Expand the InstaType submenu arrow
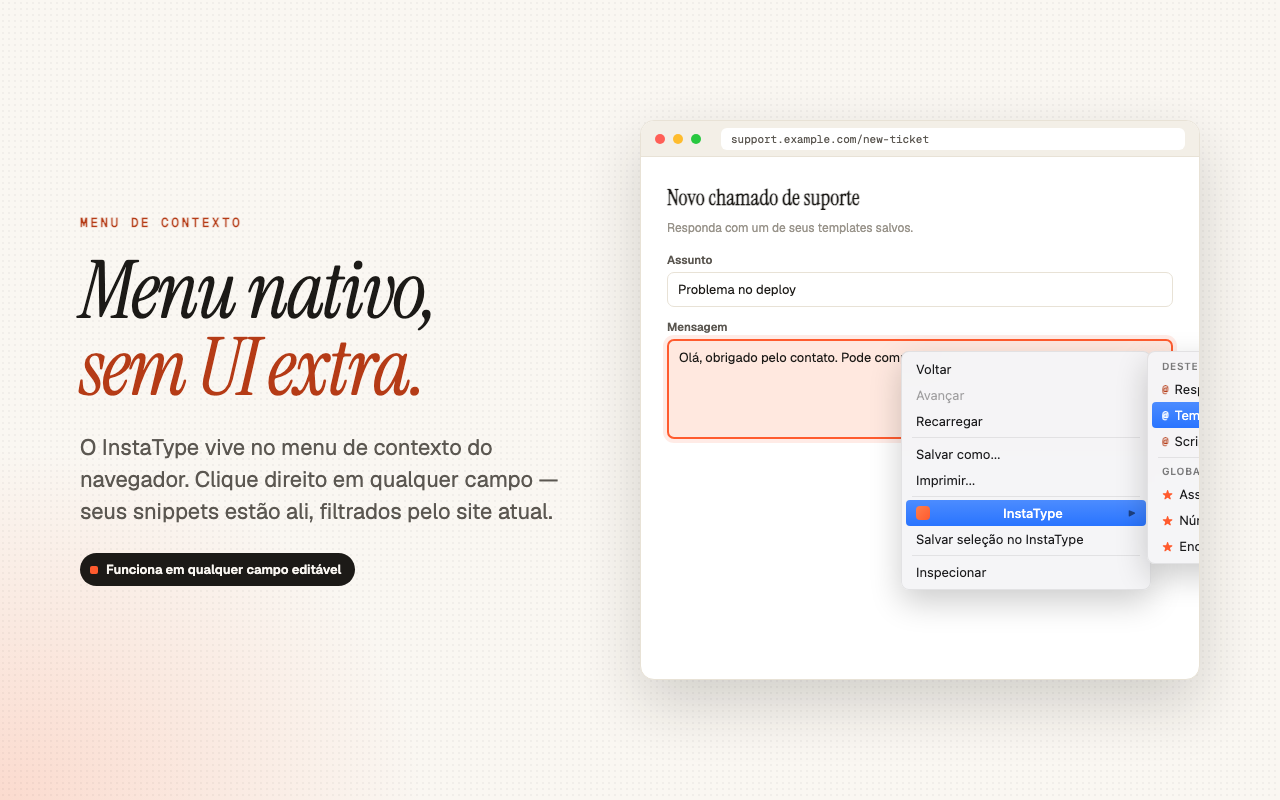The height and width of the screenshot is (800, 1280). [1132, 513]
